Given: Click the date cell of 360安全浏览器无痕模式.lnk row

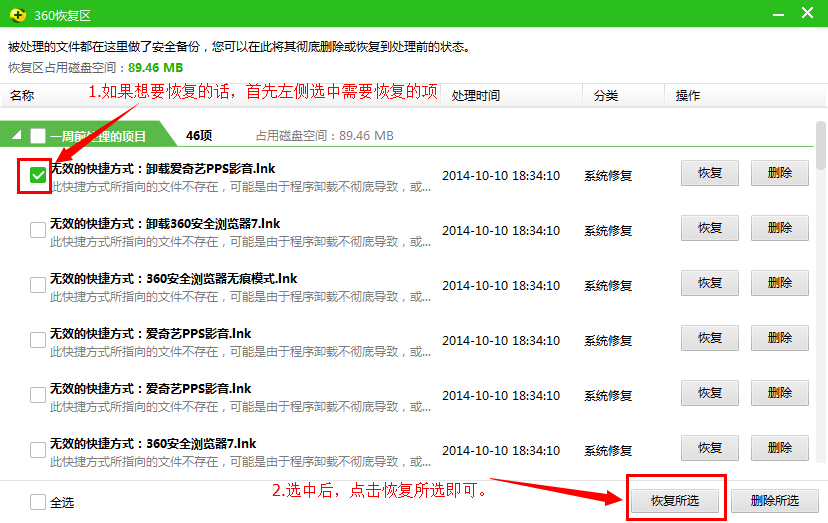Looking at the screenshot, I should click(x=501, y=285).
